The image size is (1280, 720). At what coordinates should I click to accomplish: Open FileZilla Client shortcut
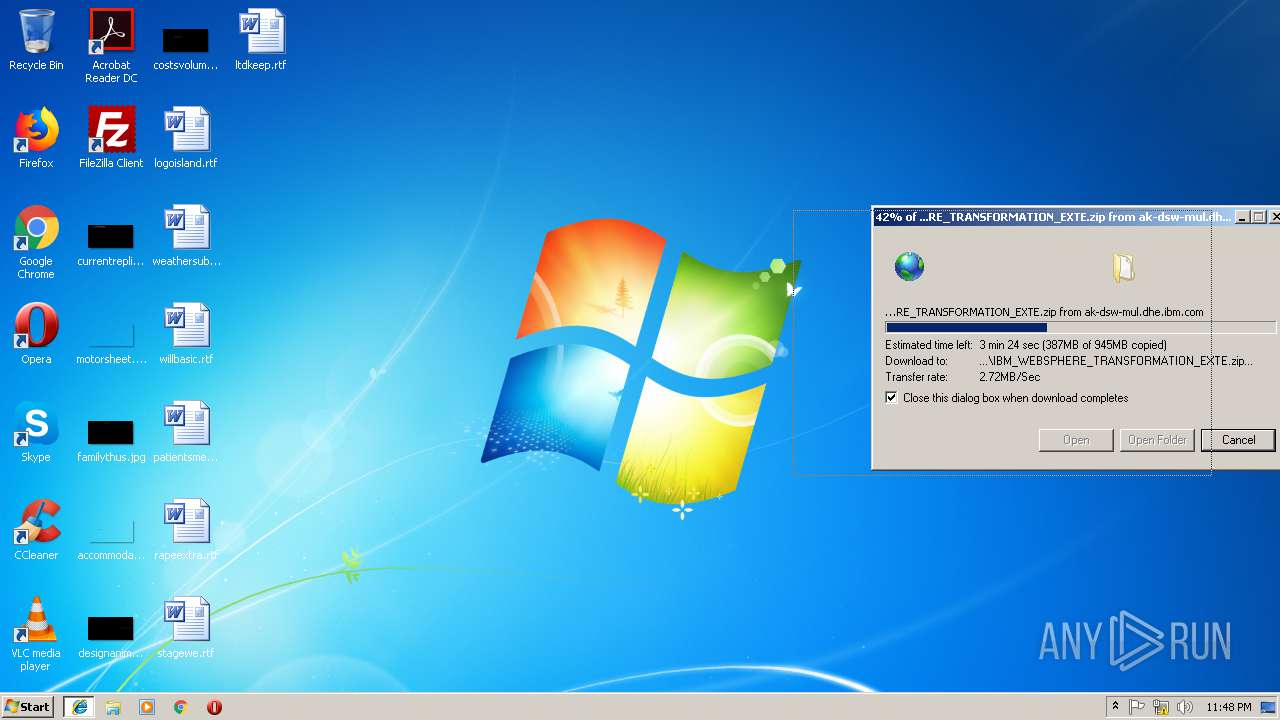coord(111,138)
